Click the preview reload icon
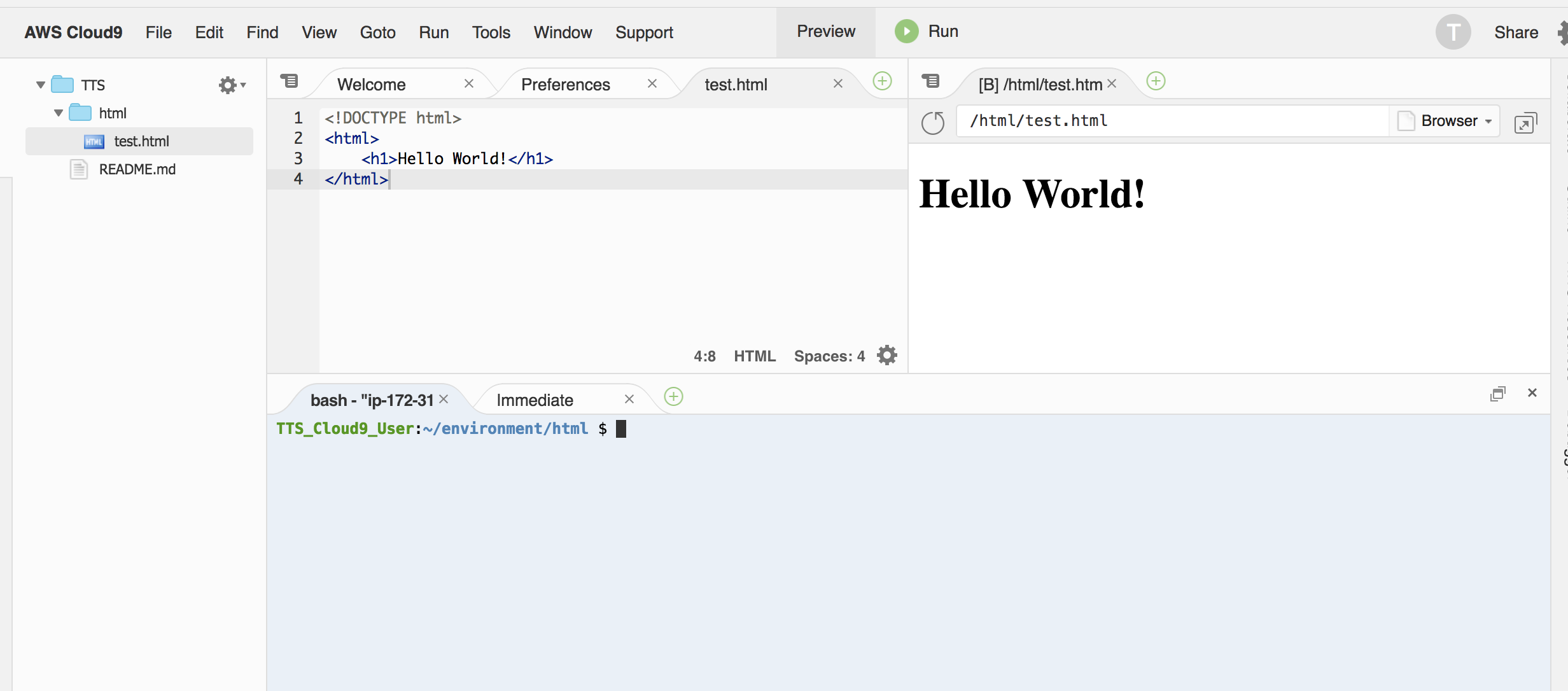Screen dimensions: 1568x691 pos(933,122)
